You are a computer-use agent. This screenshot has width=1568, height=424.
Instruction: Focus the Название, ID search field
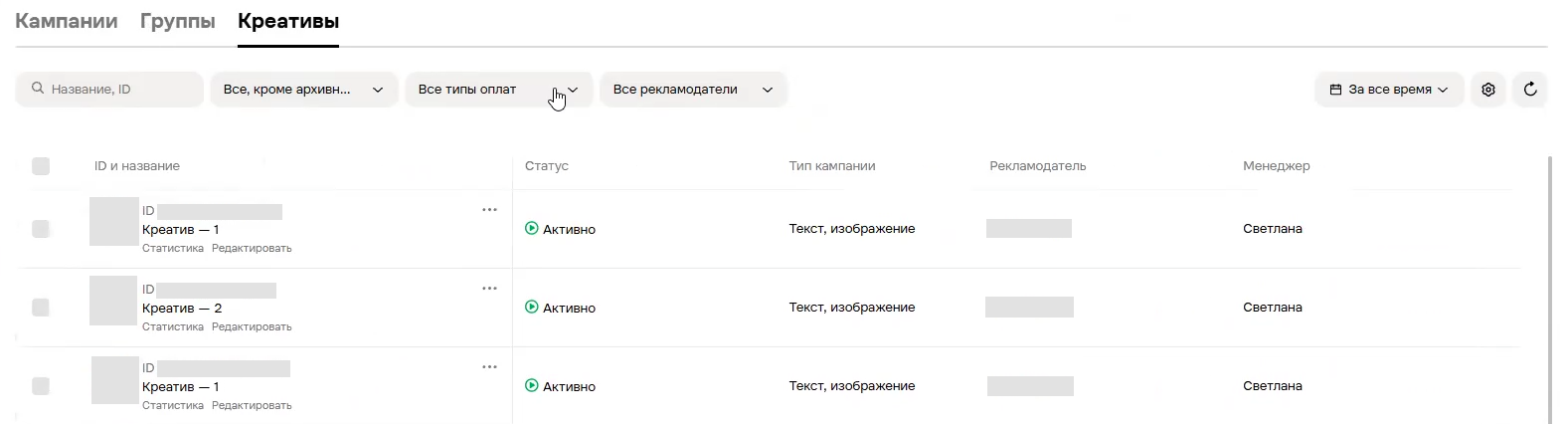tap(109, 90)
